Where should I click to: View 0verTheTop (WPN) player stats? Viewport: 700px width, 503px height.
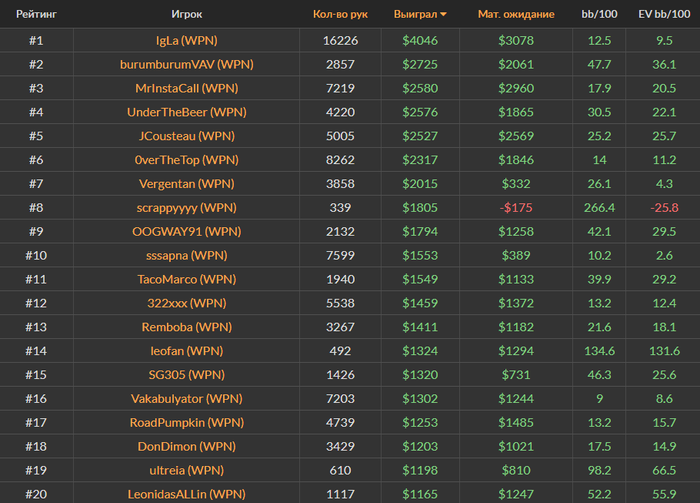coord(187,160)
